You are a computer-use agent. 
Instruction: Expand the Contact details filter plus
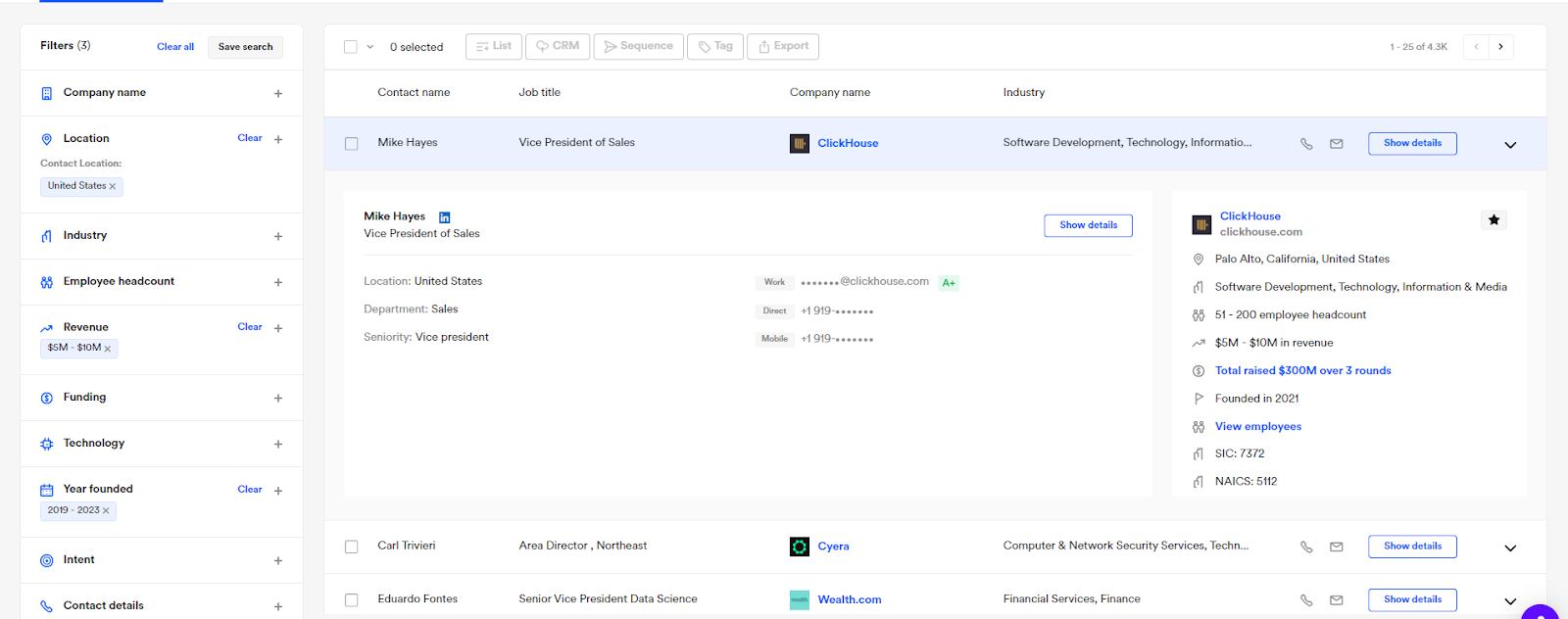278,607
